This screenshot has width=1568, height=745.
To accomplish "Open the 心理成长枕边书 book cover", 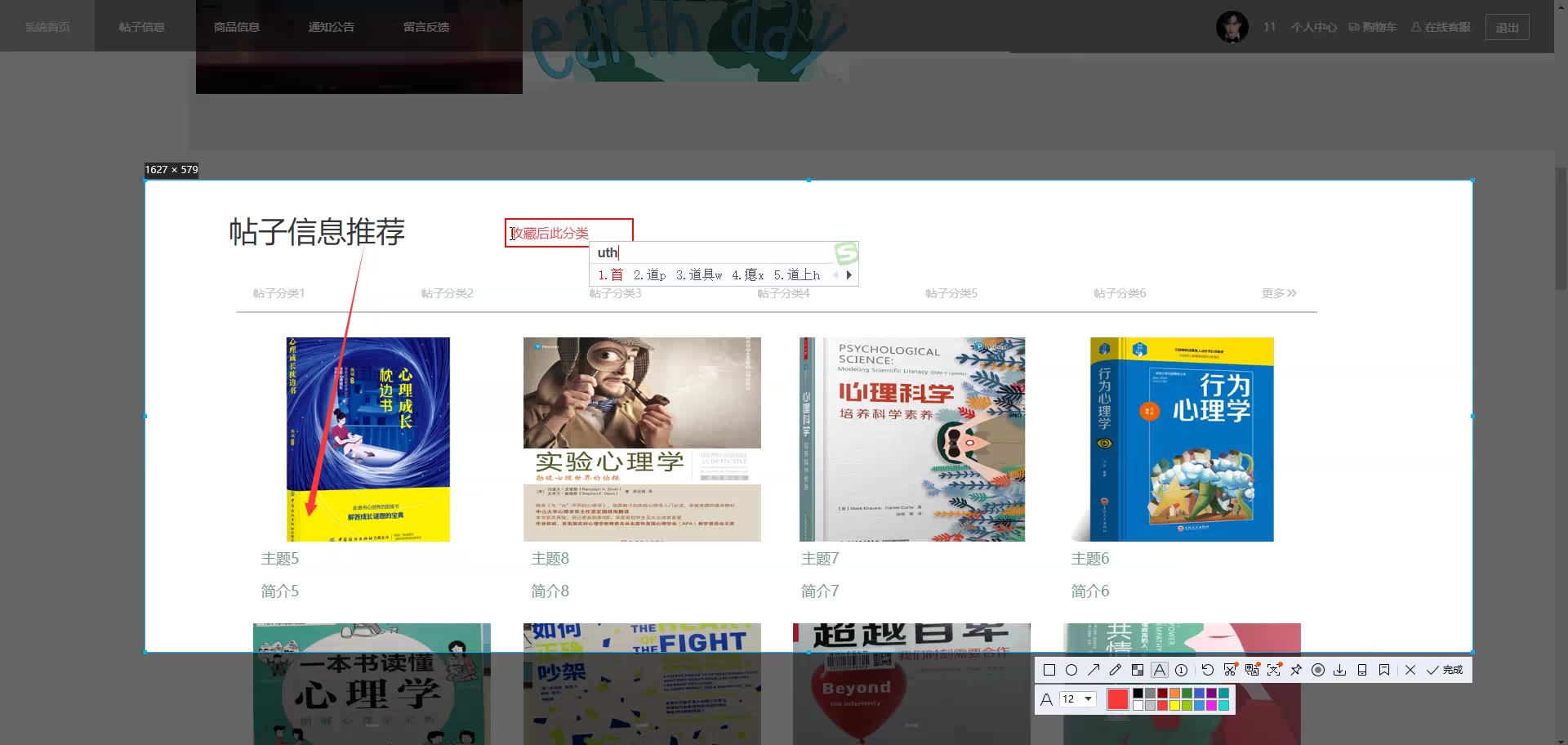I will [x=368, y=439].
